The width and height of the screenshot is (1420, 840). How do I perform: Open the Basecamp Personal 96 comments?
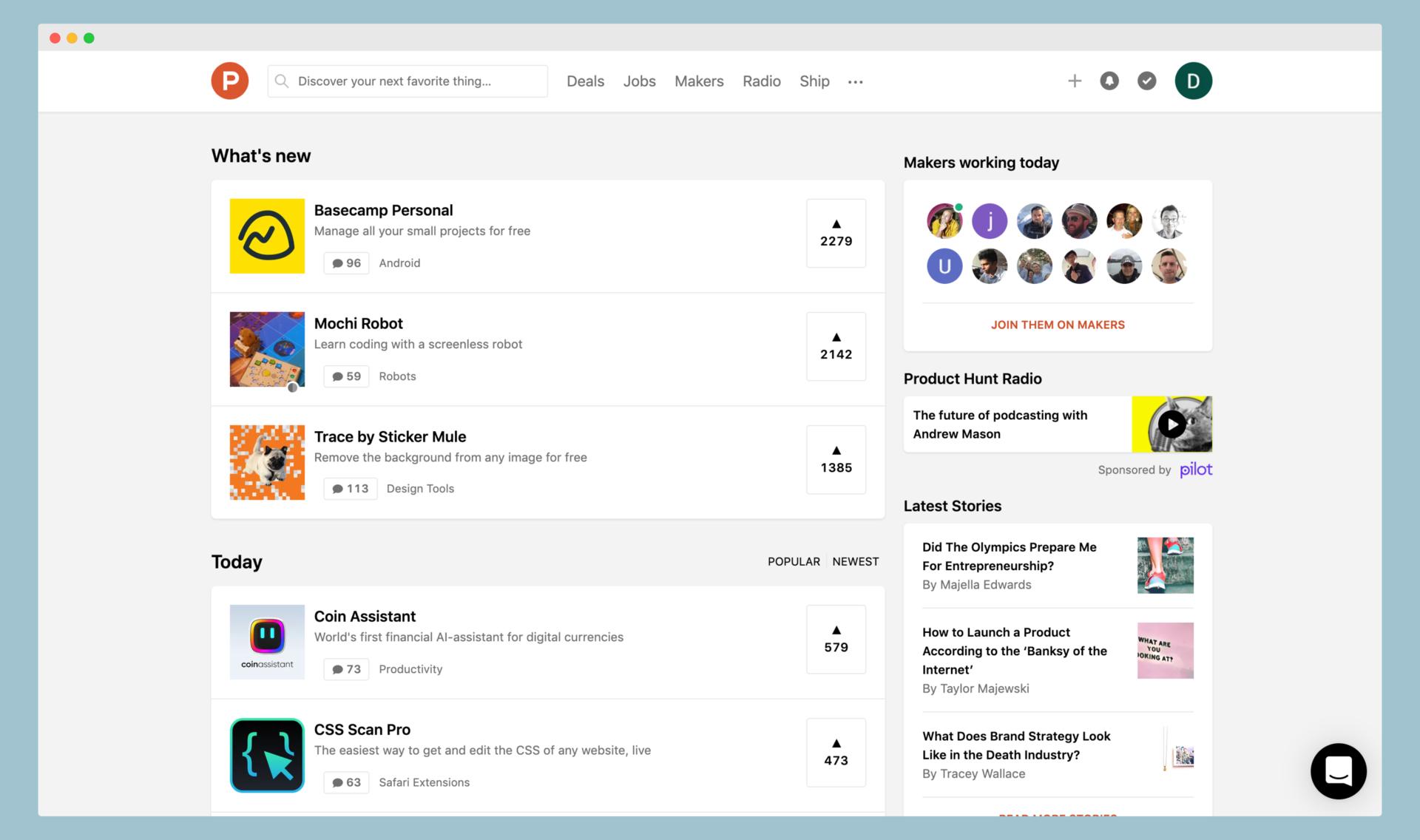point(346,263)
